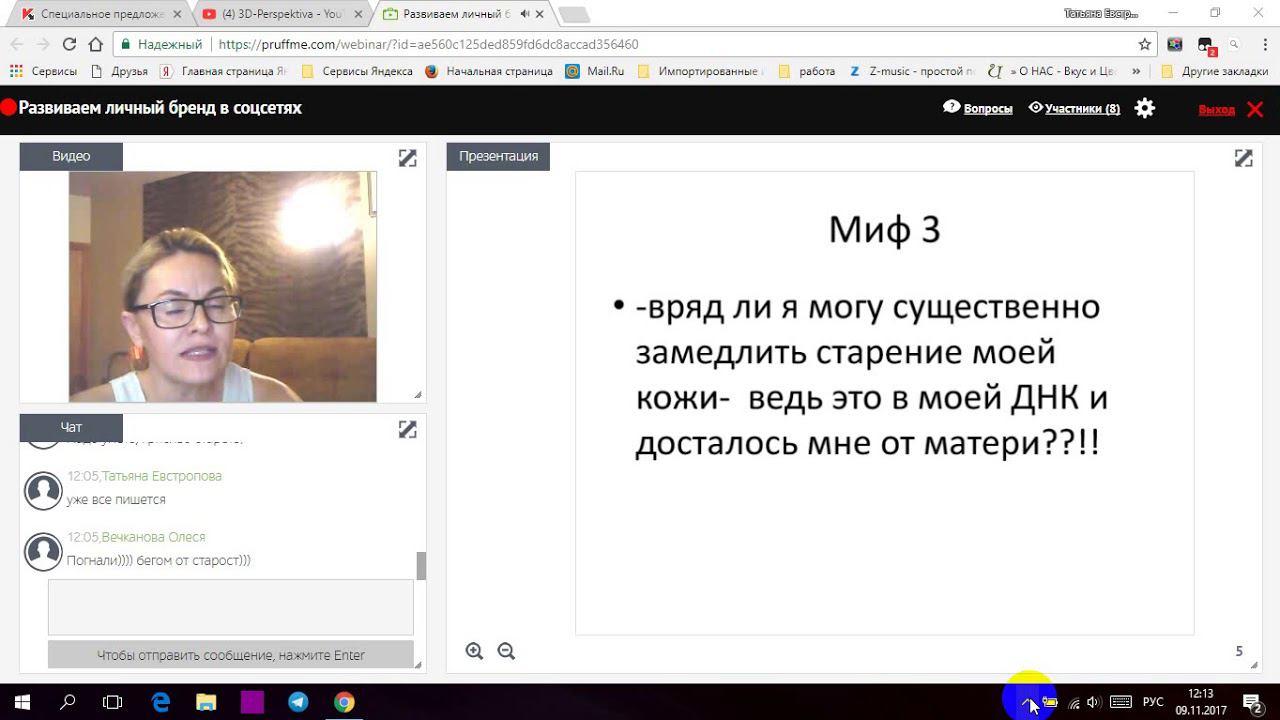The width and height of the screenshot is (1280, 720).
Task: Expand the Video panel to fullscreen
Action: point(407,158)
